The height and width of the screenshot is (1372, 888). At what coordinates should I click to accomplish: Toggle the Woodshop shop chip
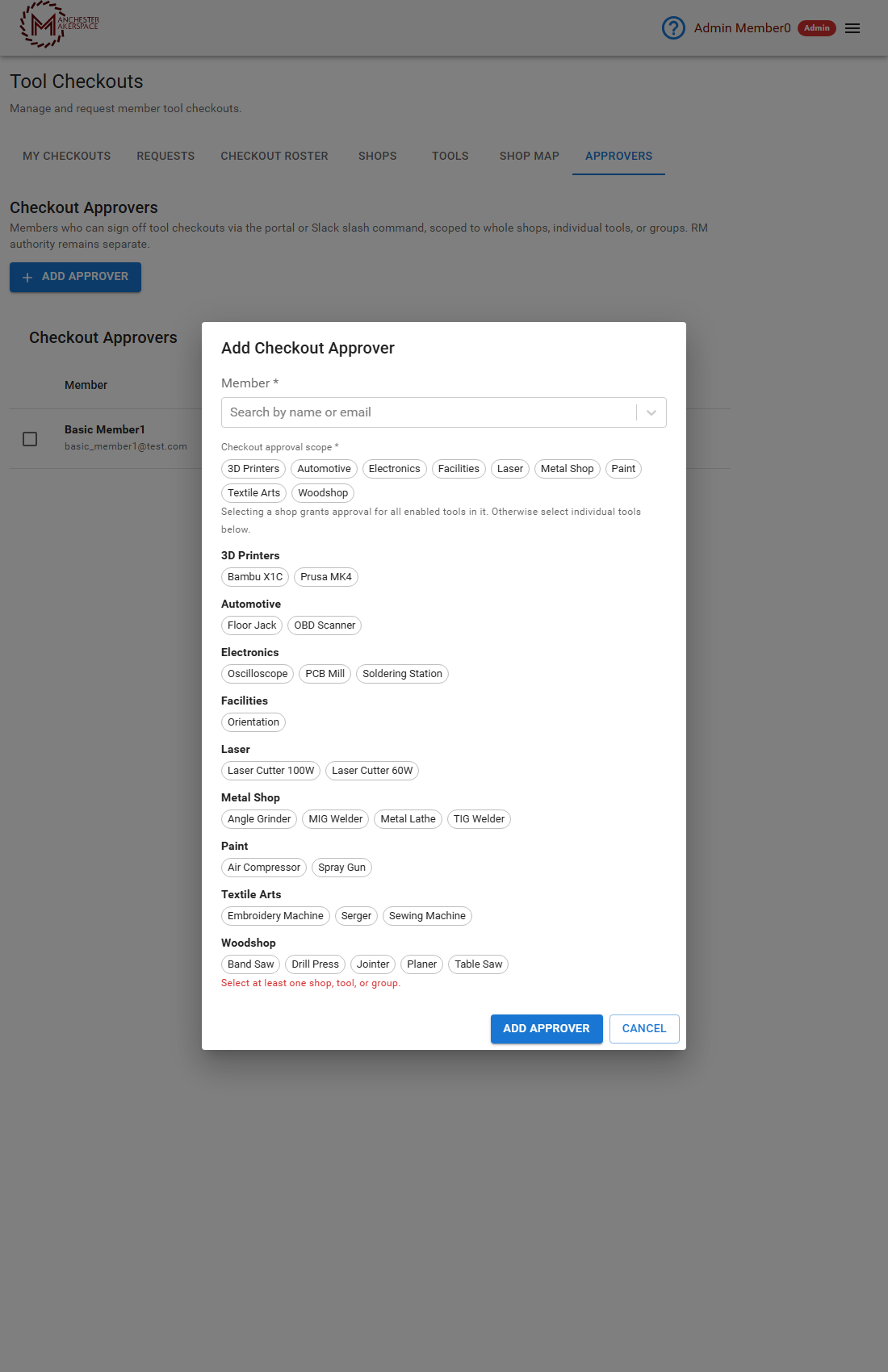323,493
